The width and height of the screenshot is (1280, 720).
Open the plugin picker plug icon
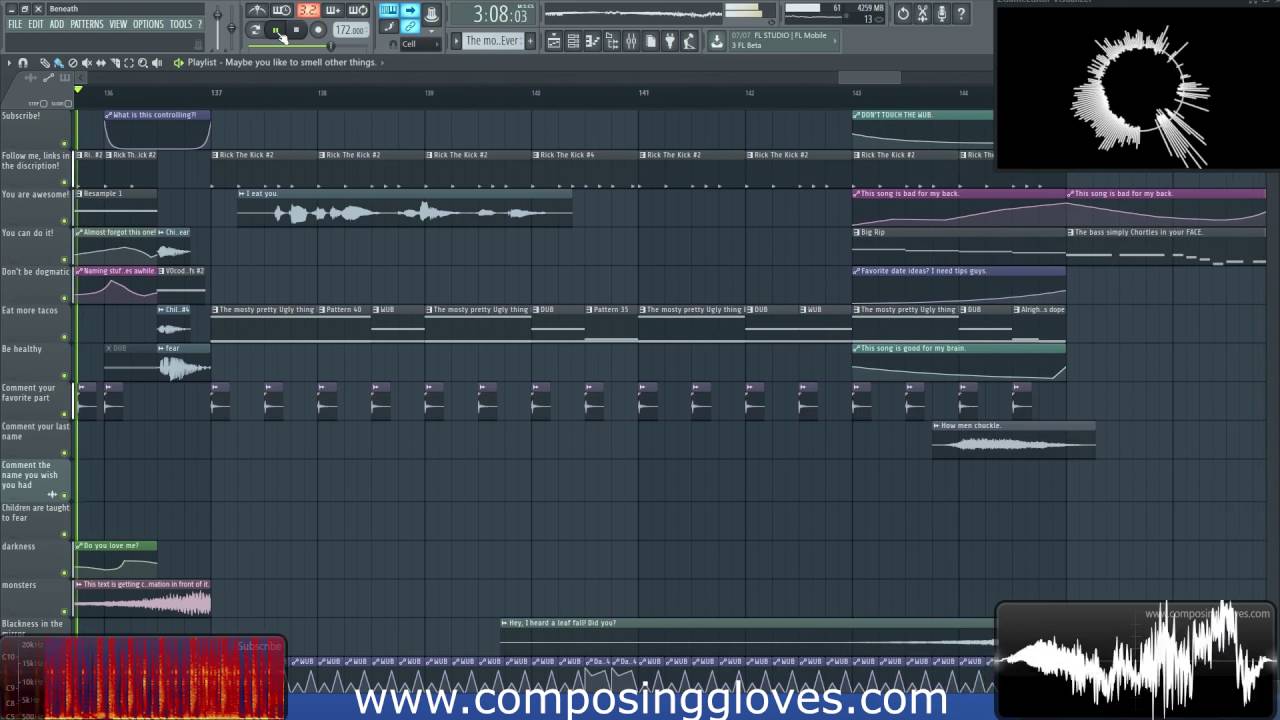(670, 41)
